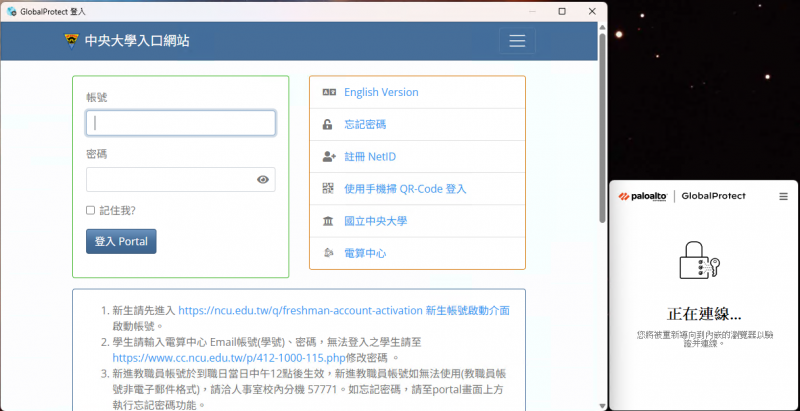This screenshot has height=411, width=800.
Task: Click the 帳號 account input field
Action: click(x=180, y=123)
